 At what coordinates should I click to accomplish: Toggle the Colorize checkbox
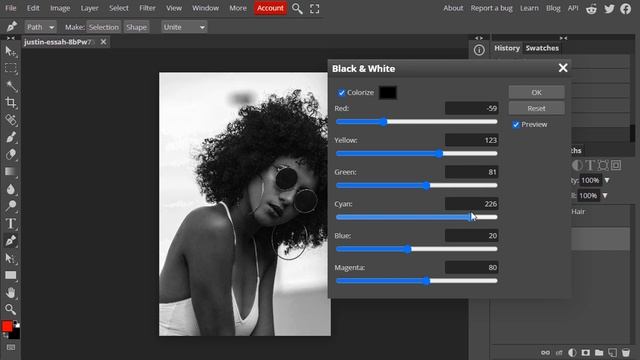[x=342, y=93]
